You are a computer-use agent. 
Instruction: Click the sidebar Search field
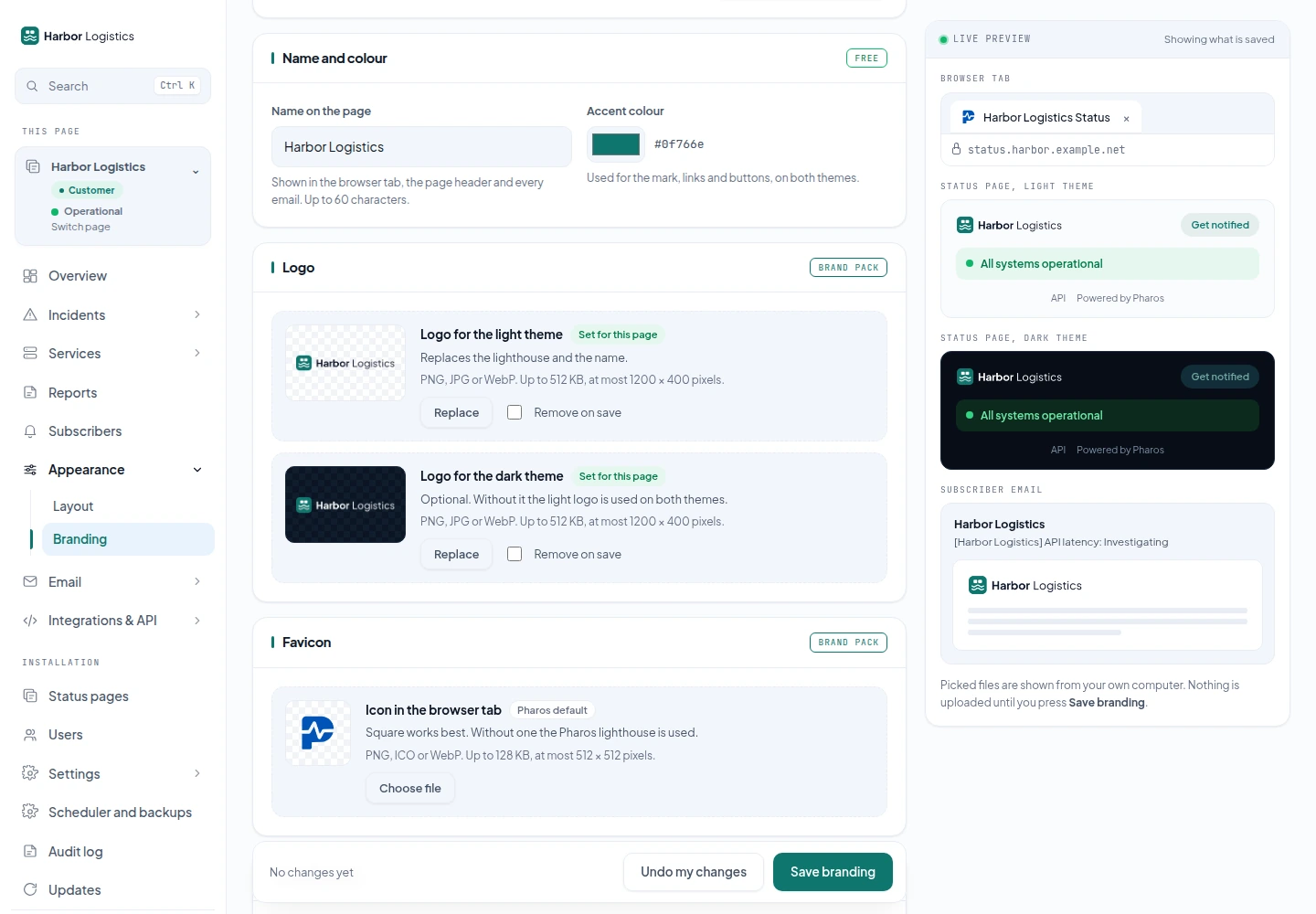pyautogui.click(x=113, y=86)
